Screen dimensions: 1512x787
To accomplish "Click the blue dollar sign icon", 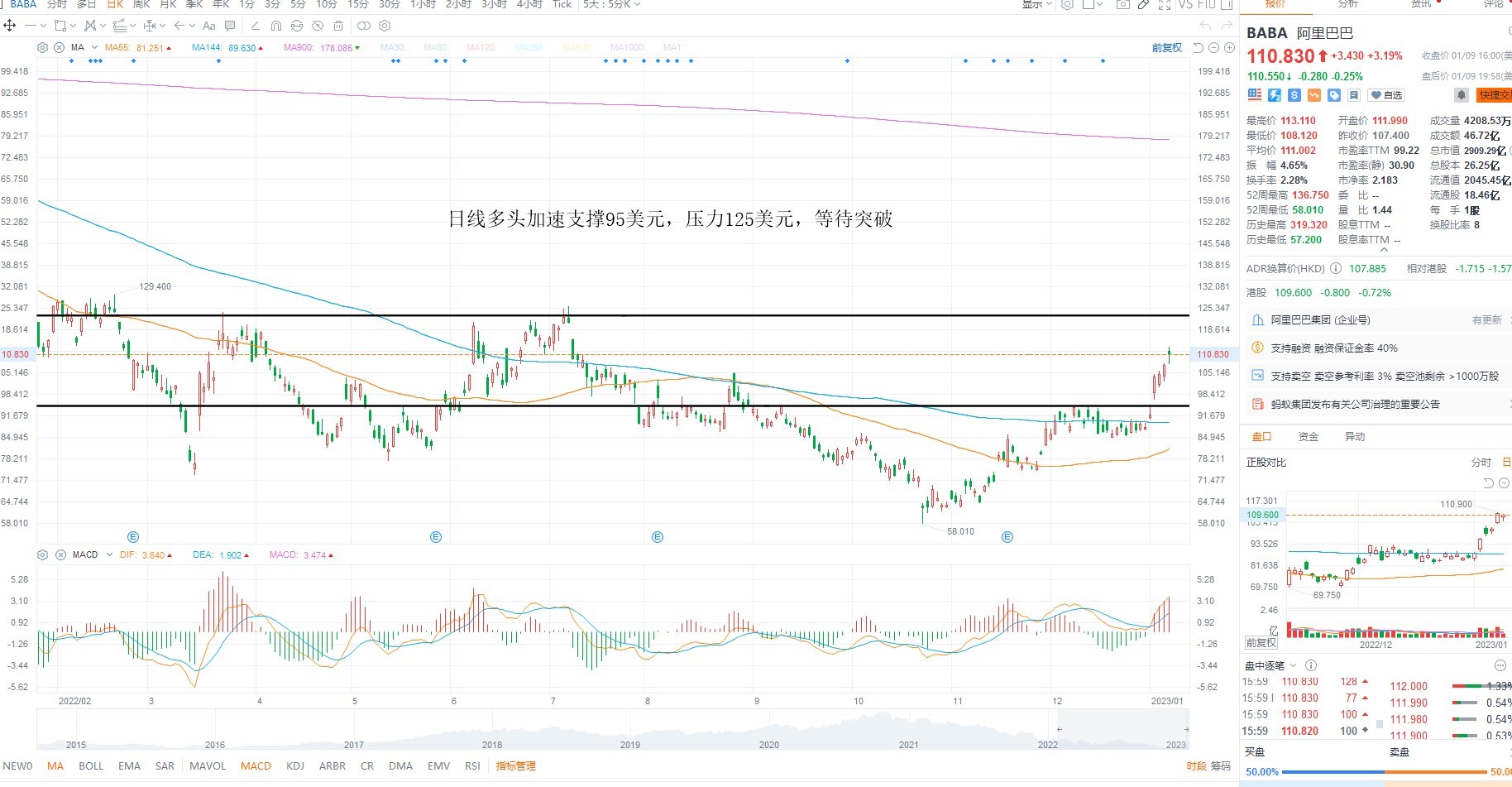I will pos(1294,95).
